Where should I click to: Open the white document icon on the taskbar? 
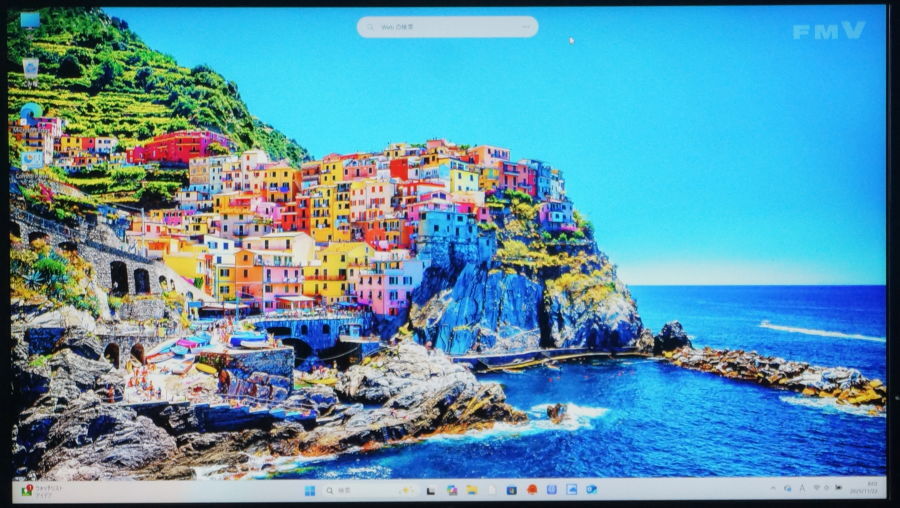pos(492,490)
